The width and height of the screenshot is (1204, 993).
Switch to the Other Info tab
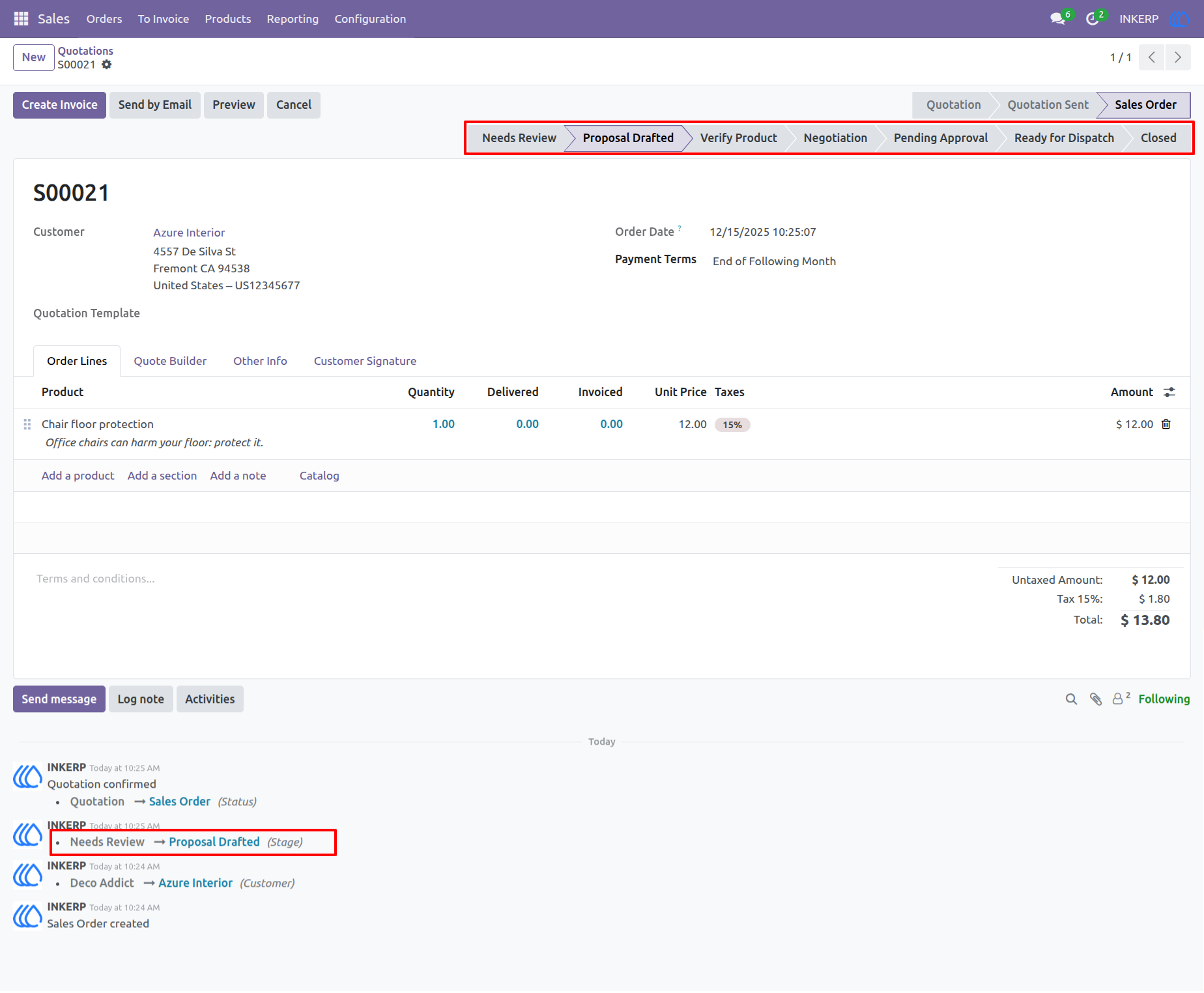pyautogui.click(x=260, y=361)
